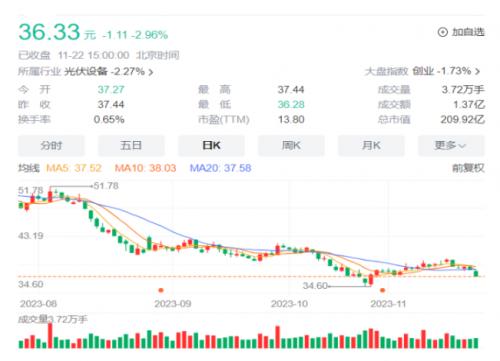Select the 月K tab

(371, 145)
